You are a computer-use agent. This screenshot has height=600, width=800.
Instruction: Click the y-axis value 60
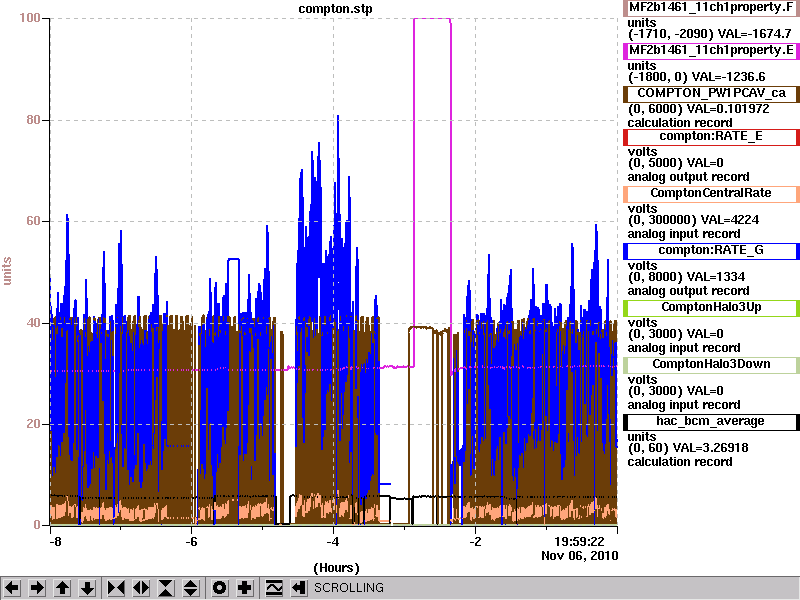click(x=33, y=221)
